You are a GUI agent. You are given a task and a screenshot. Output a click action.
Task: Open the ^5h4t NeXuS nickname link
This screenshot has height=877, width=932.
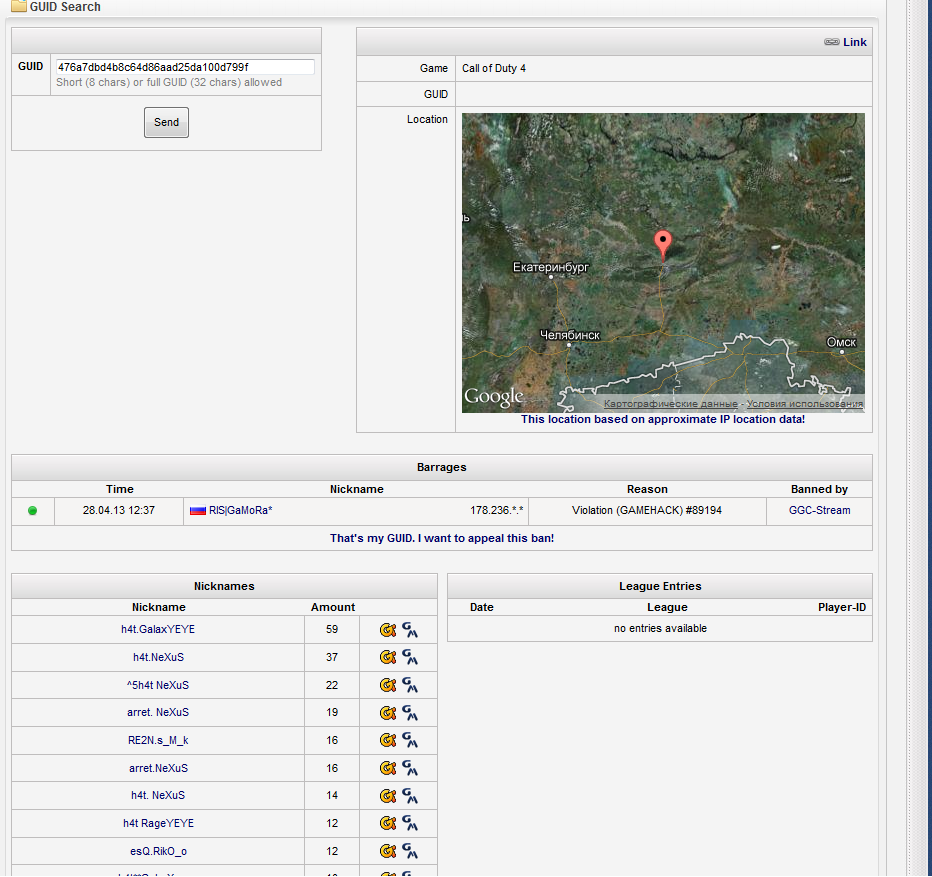158,685
